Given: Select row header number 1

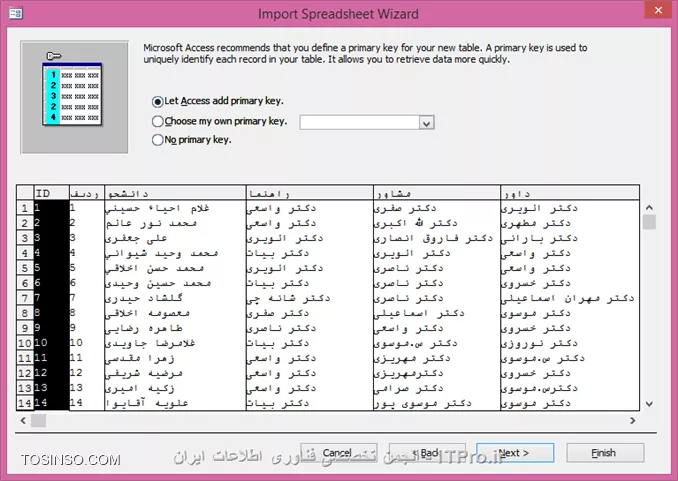Looking at the screenshot, I should 25,208.
